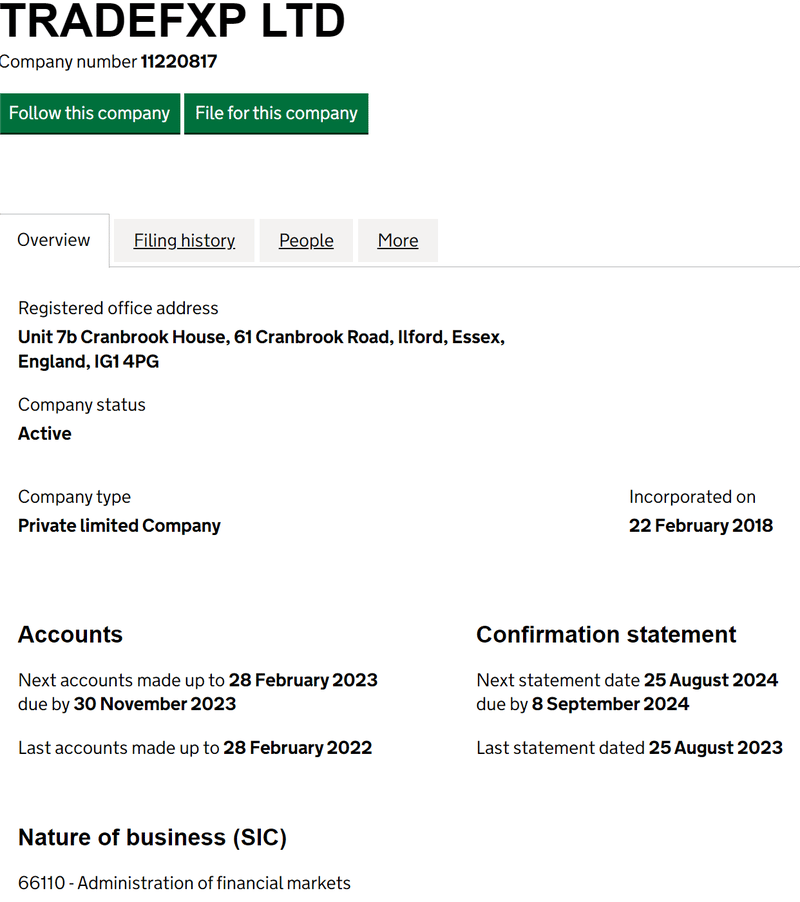Screen dimensions: 800x902
Task: Select the Private limited Company value
Action: pyautogui.click(x=120, y=526)
